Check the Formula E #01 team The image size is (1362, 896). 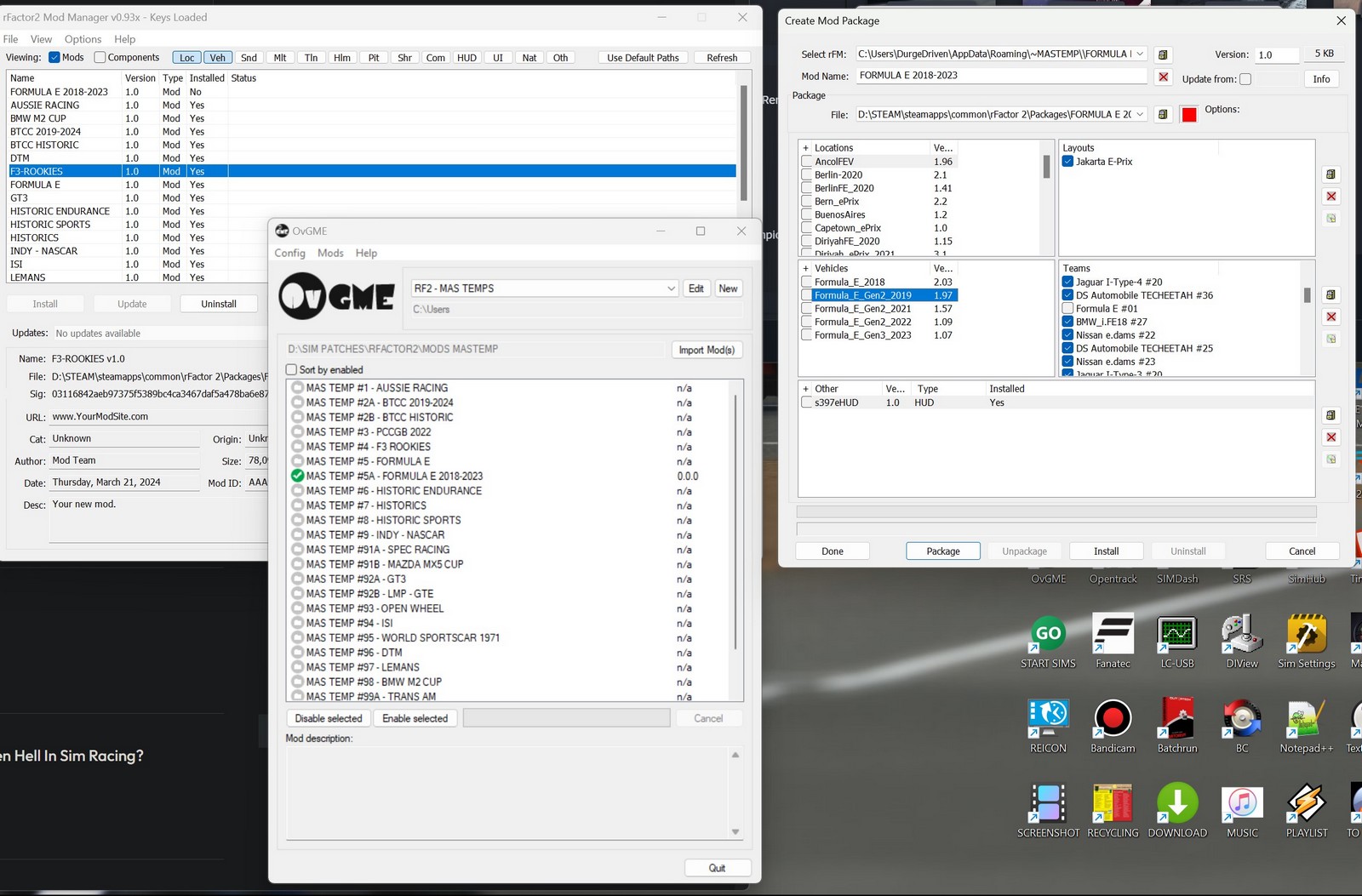point(1067,309)
